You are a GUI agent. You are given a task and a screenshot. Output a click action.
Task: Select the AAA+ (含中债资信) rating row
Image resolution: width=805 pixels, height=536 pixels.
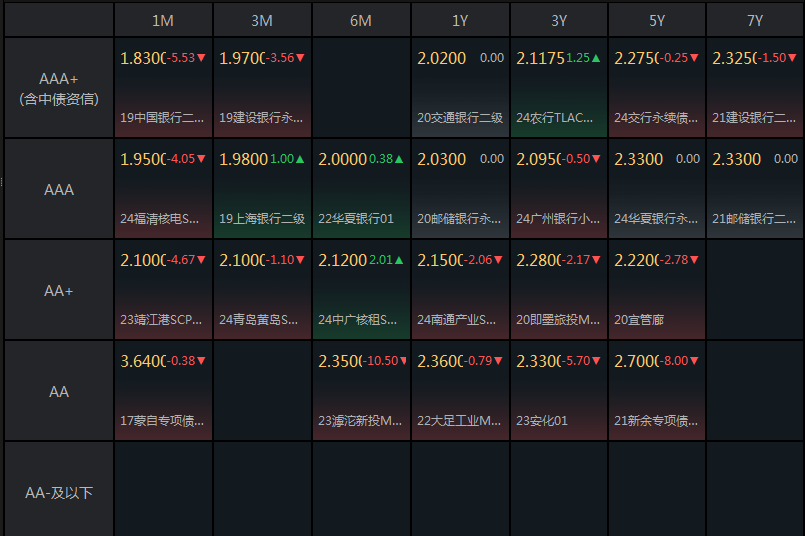point(59,88)
